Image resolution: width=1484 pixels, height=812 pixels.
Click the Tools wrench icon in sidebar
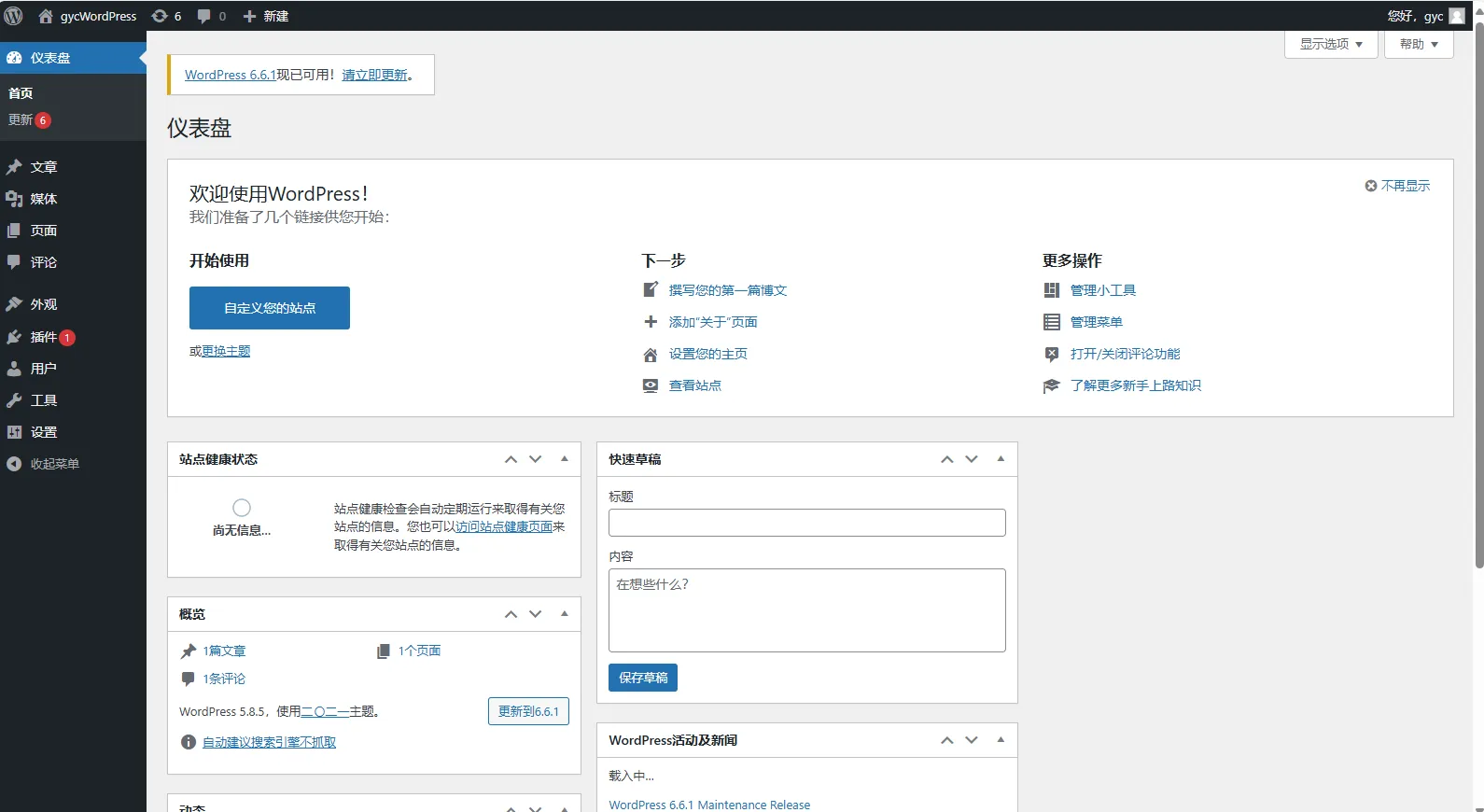tap(14, 400)
